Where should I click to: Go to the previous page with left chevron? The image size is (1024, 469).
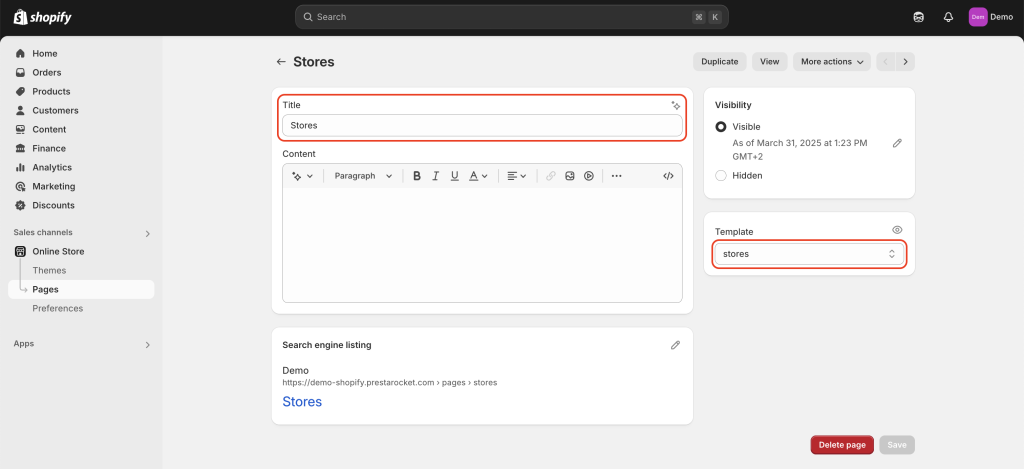(x=886, y=61)
